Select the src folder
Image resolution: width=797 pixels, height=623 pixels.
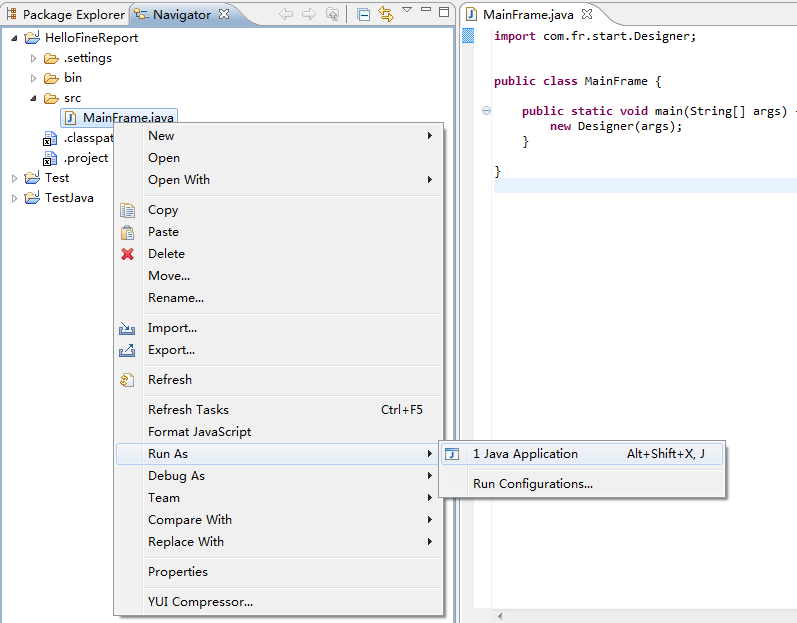click(72, 98)
